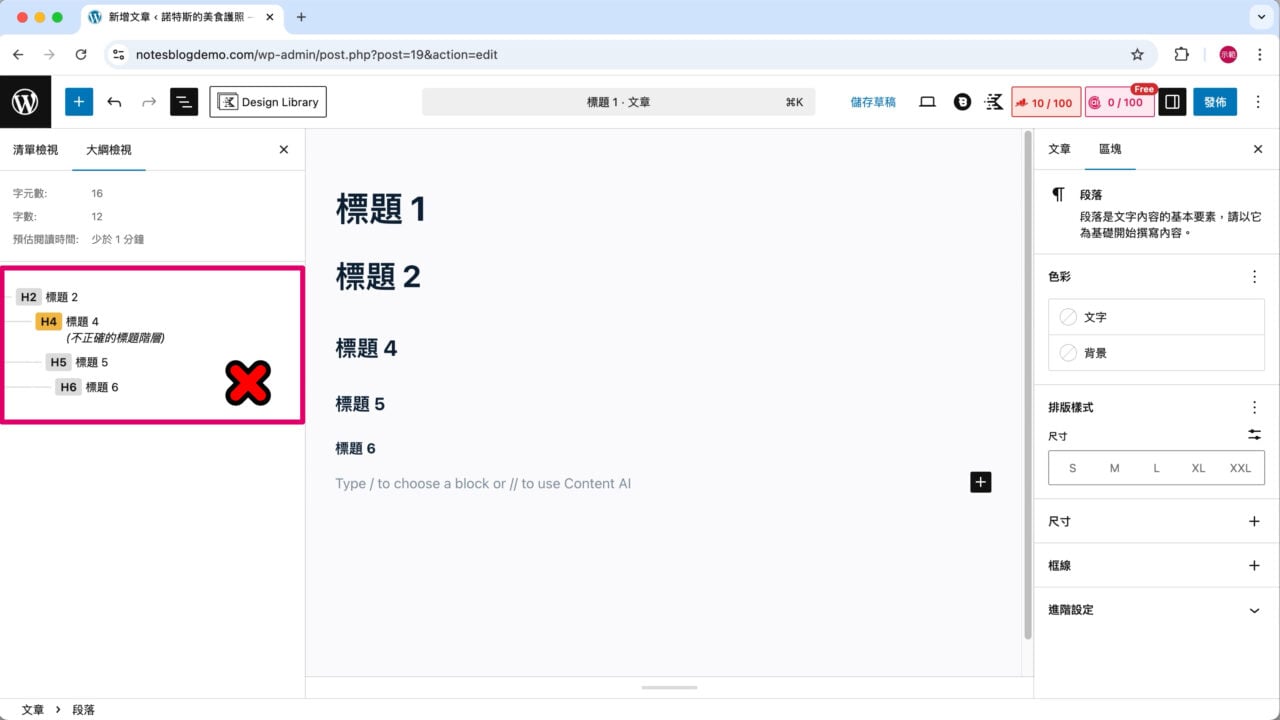Open the block inserter with the blue plus icon

coord(78,101)
